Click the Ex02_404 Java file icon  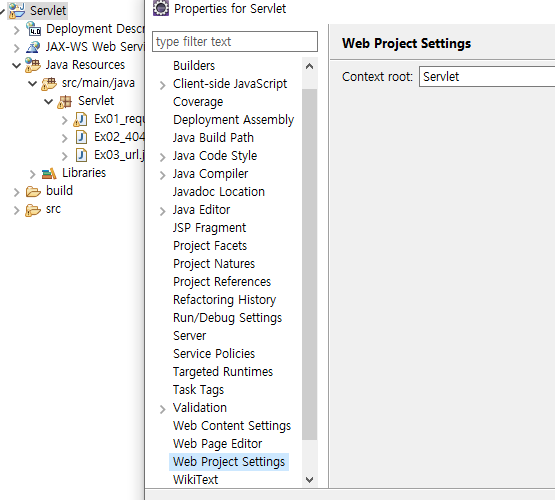tap(81, 137)
